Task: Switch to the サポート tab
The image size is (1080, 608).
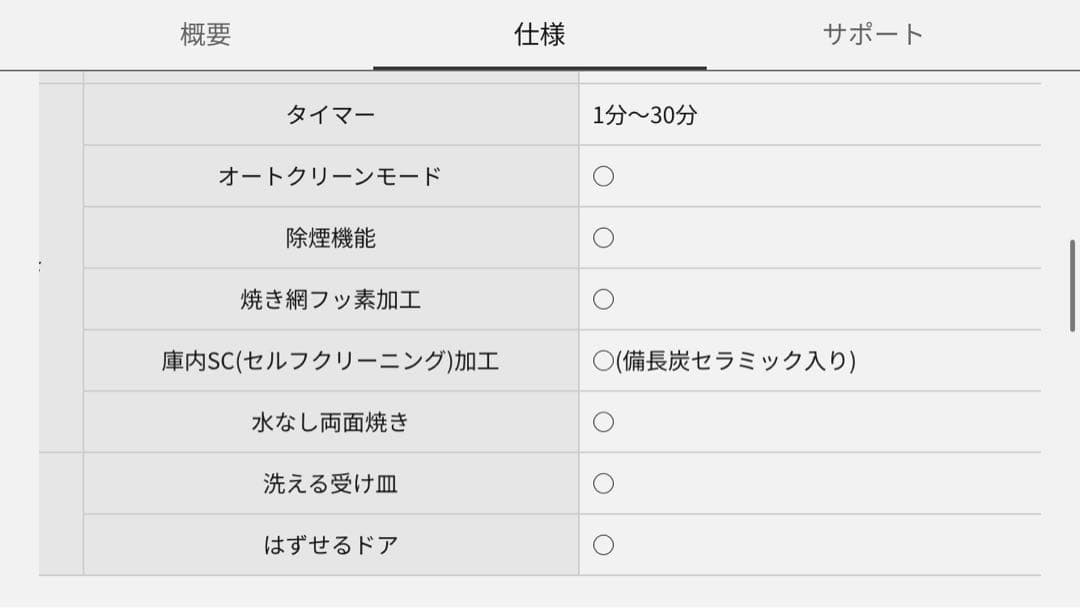Action: point(875,34)
